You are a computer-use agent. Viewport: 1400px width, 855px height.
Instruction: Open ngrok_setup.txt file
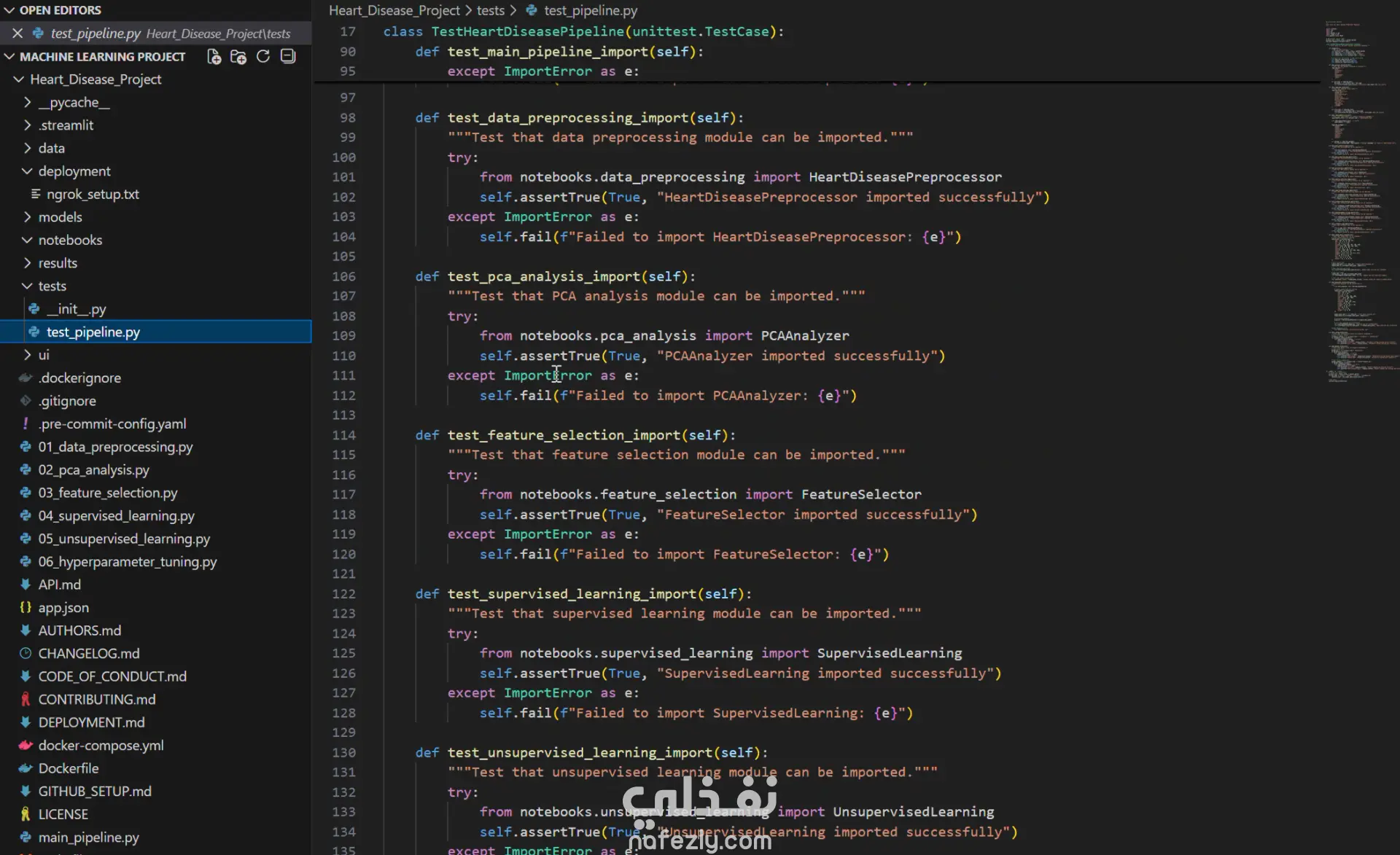point(93,195)
